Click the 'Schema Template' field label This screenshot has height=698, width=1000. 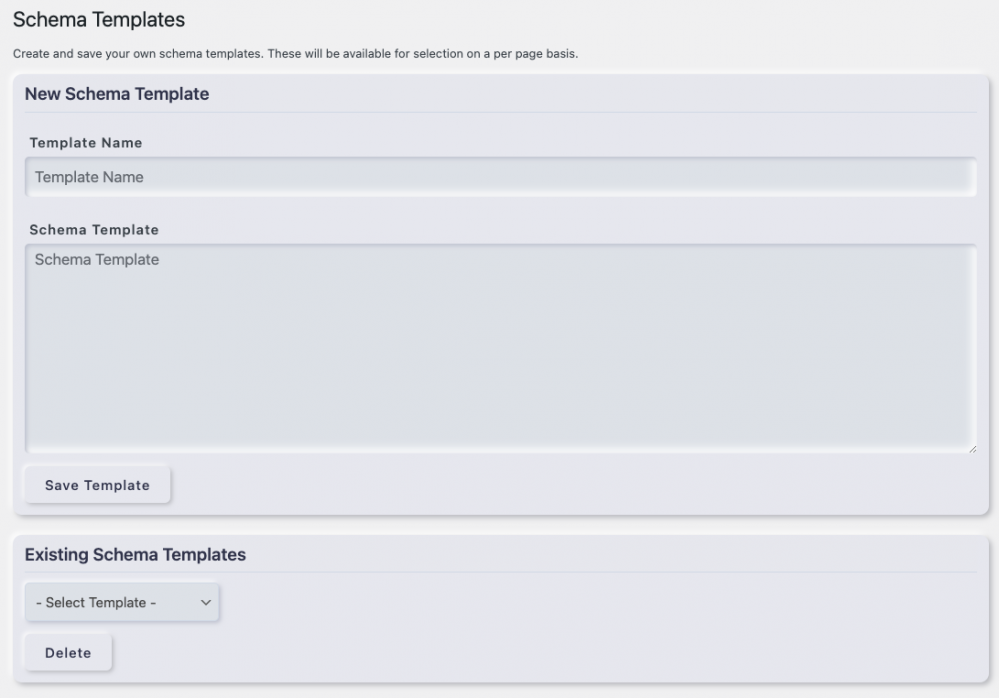tap(94, 230)
